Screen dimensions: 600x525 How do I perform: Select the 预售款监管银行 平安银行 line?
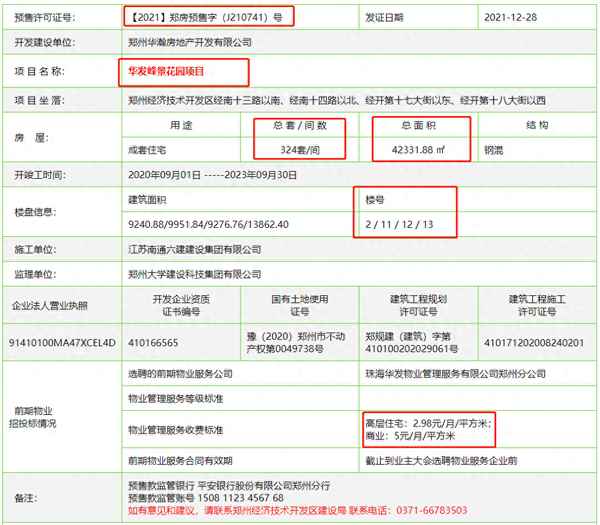[229, 486]
